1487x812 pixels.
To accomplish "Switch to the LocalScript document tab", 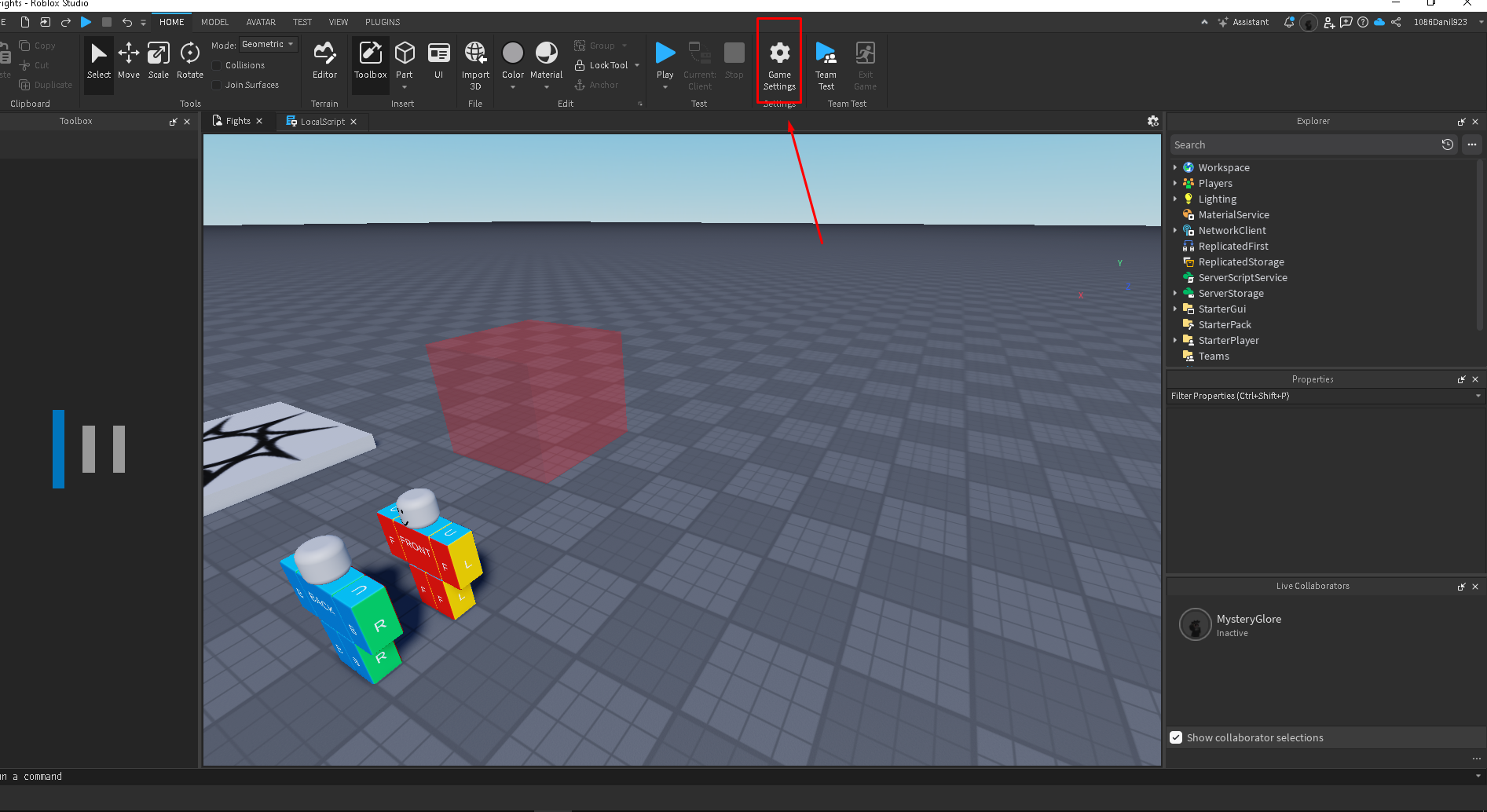I will 322,122.
